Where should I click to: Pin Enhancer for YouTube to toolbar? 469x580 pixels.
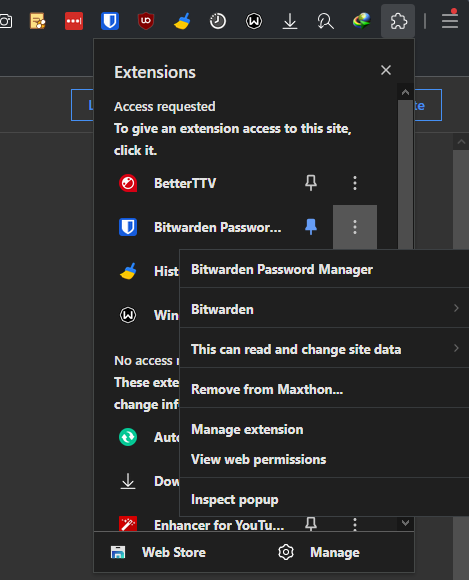311,524
